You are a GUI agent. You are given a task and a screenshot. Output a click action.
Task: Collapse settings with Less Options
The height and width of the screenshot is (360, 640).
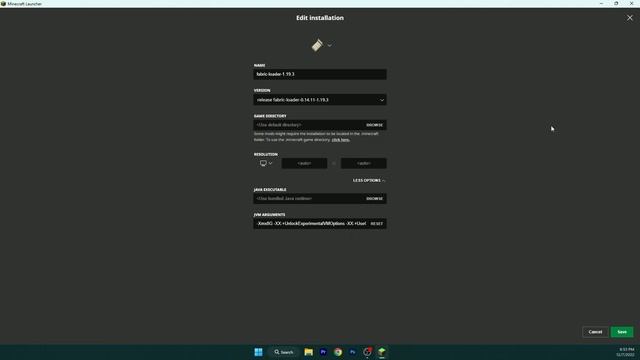tap(369, 180)
